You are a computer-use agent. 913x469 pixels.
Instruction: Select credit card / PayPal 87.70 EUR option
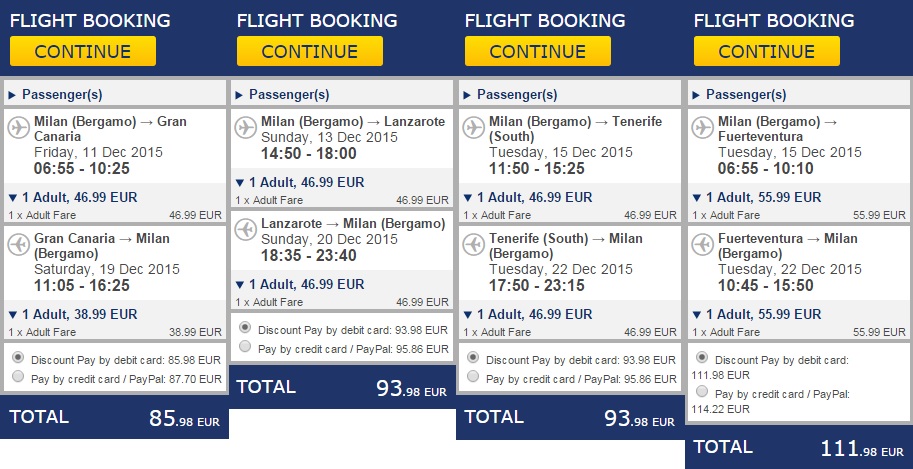pyautogui.click(x=17, y=377)
